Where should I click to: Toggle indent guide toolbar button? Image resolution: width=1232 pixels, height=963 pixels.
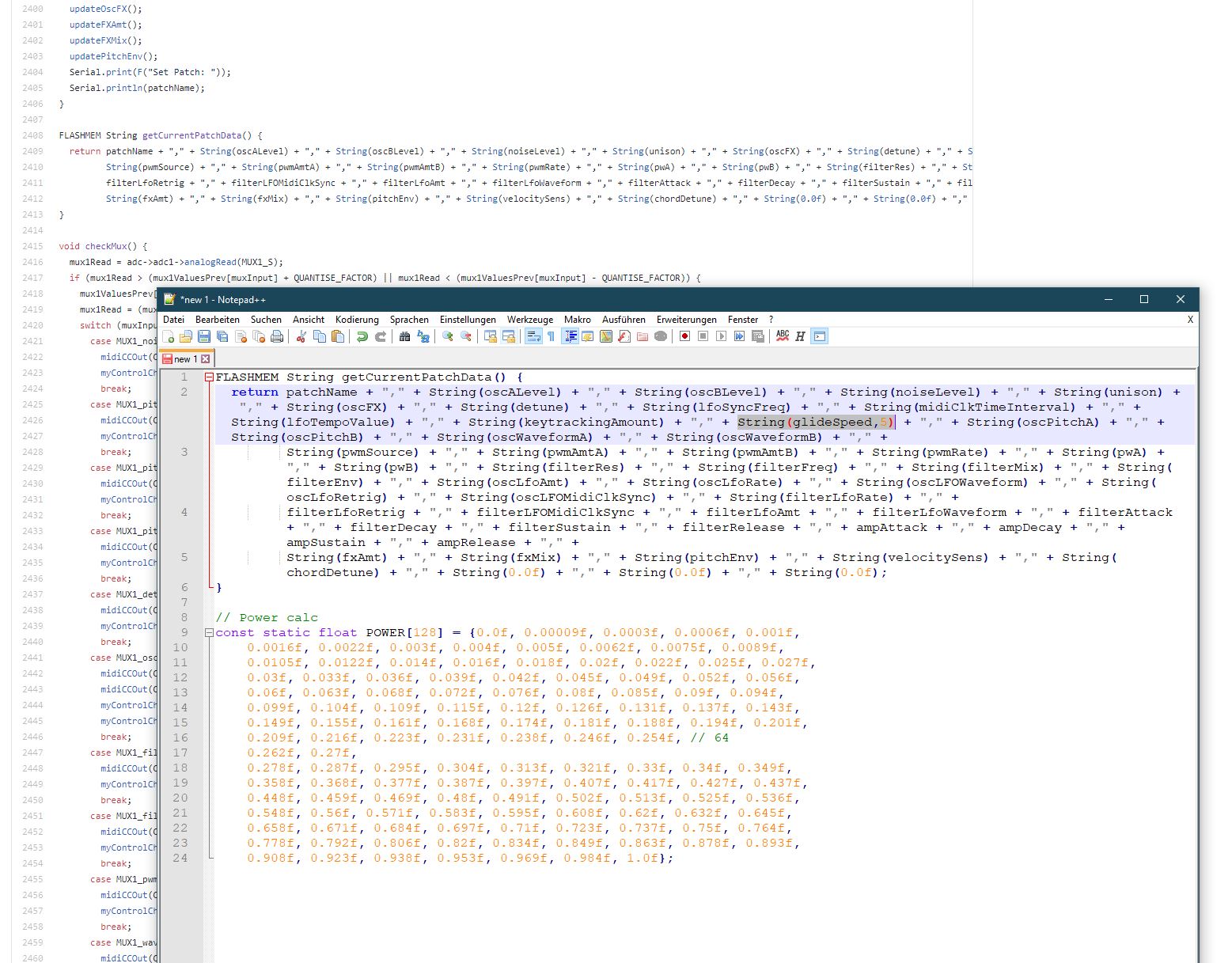571,336
